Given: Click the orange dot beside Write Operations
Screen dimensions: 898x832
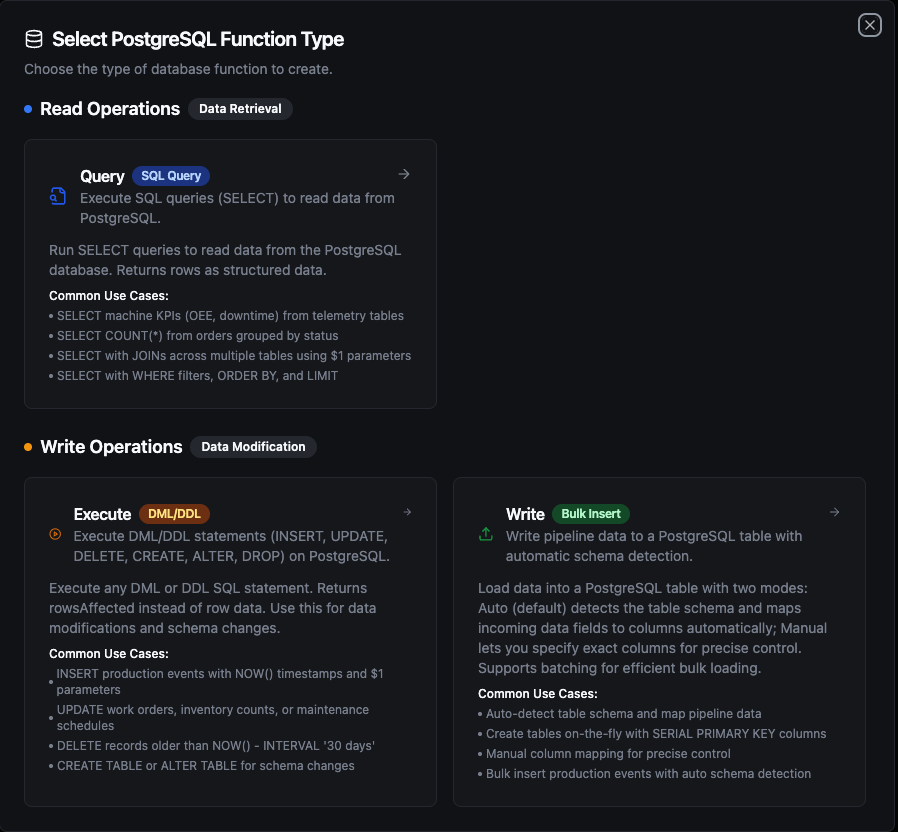Looking at the screenshot, I should [x=28, y=447].
